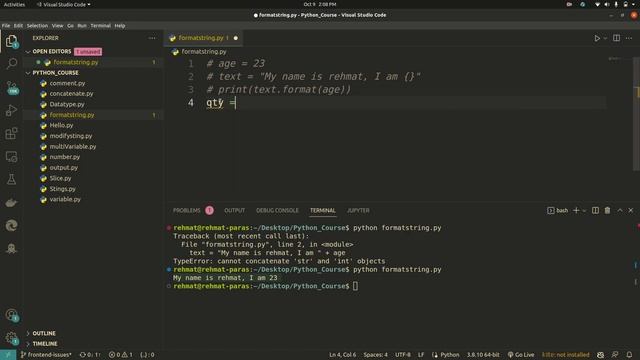The width and height of the screenshot is (640, 360).
Task: Open the Testing flask view
Action: [11, 180]
